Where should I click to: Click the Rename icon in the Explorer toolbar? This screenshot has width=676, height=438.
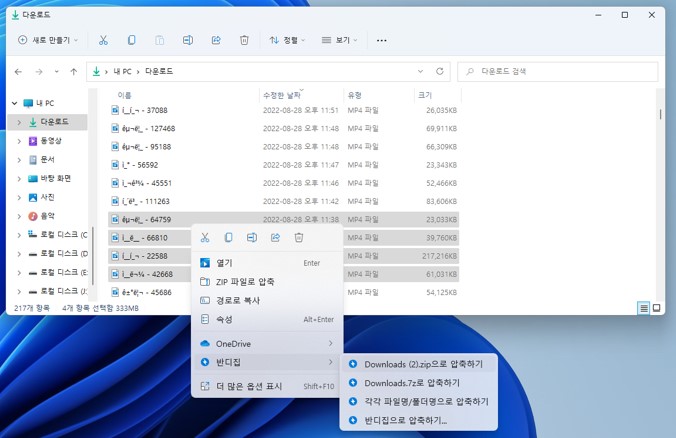(188, 40)
